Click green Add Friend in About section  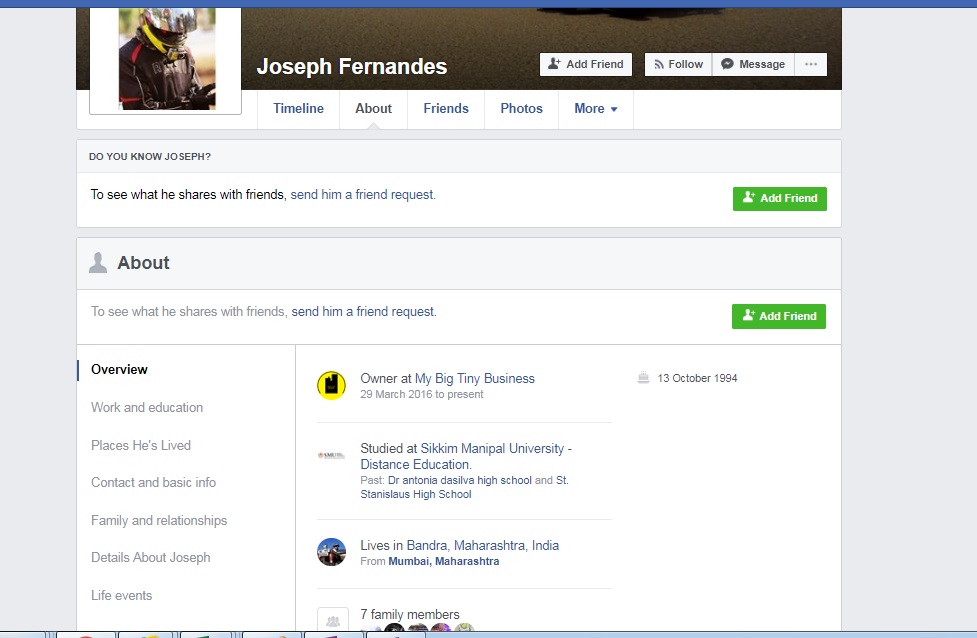pyautogui.click(x=779, y=316)
